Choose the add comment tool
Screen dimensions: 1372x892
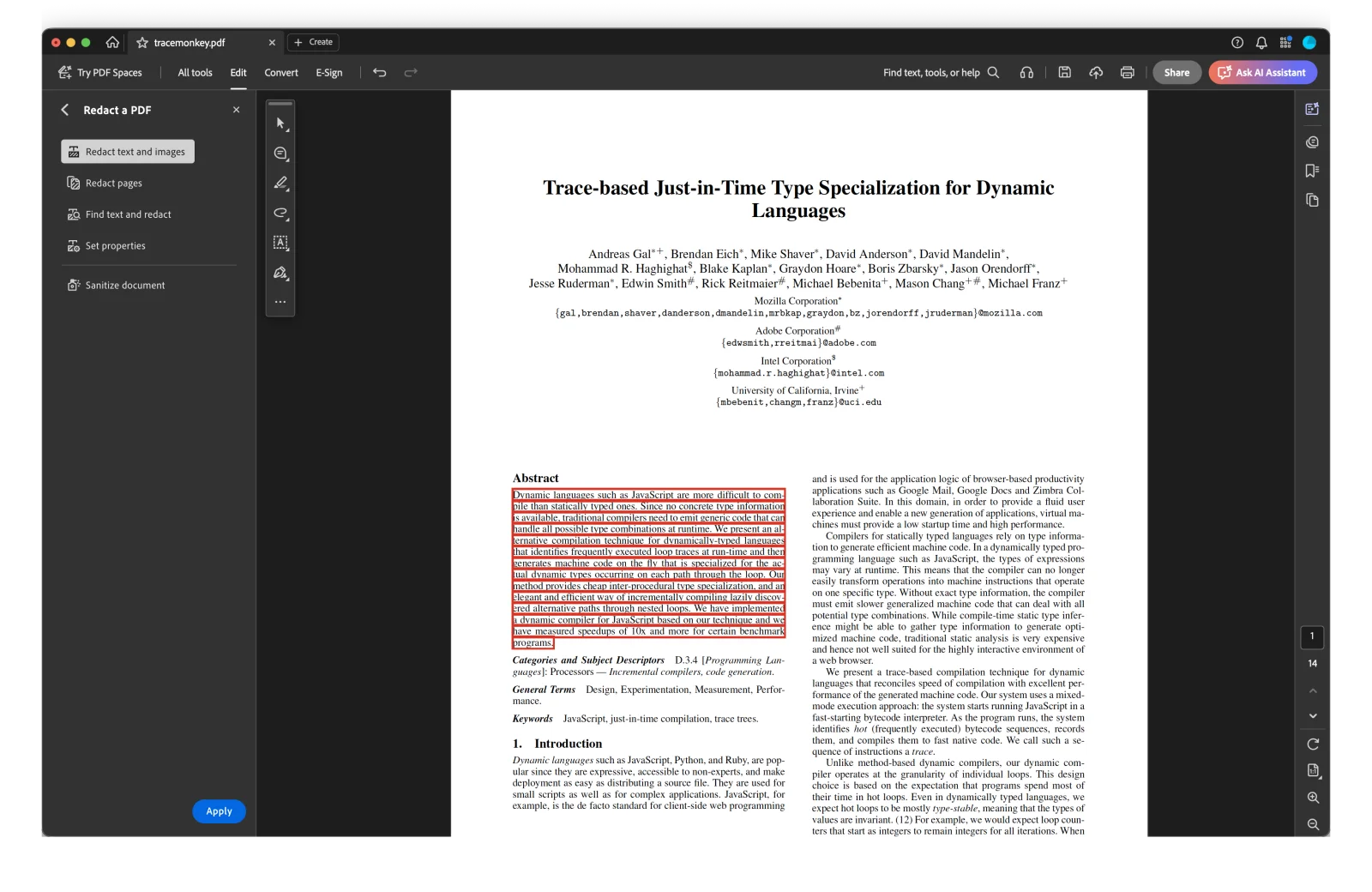pos(280,154)
